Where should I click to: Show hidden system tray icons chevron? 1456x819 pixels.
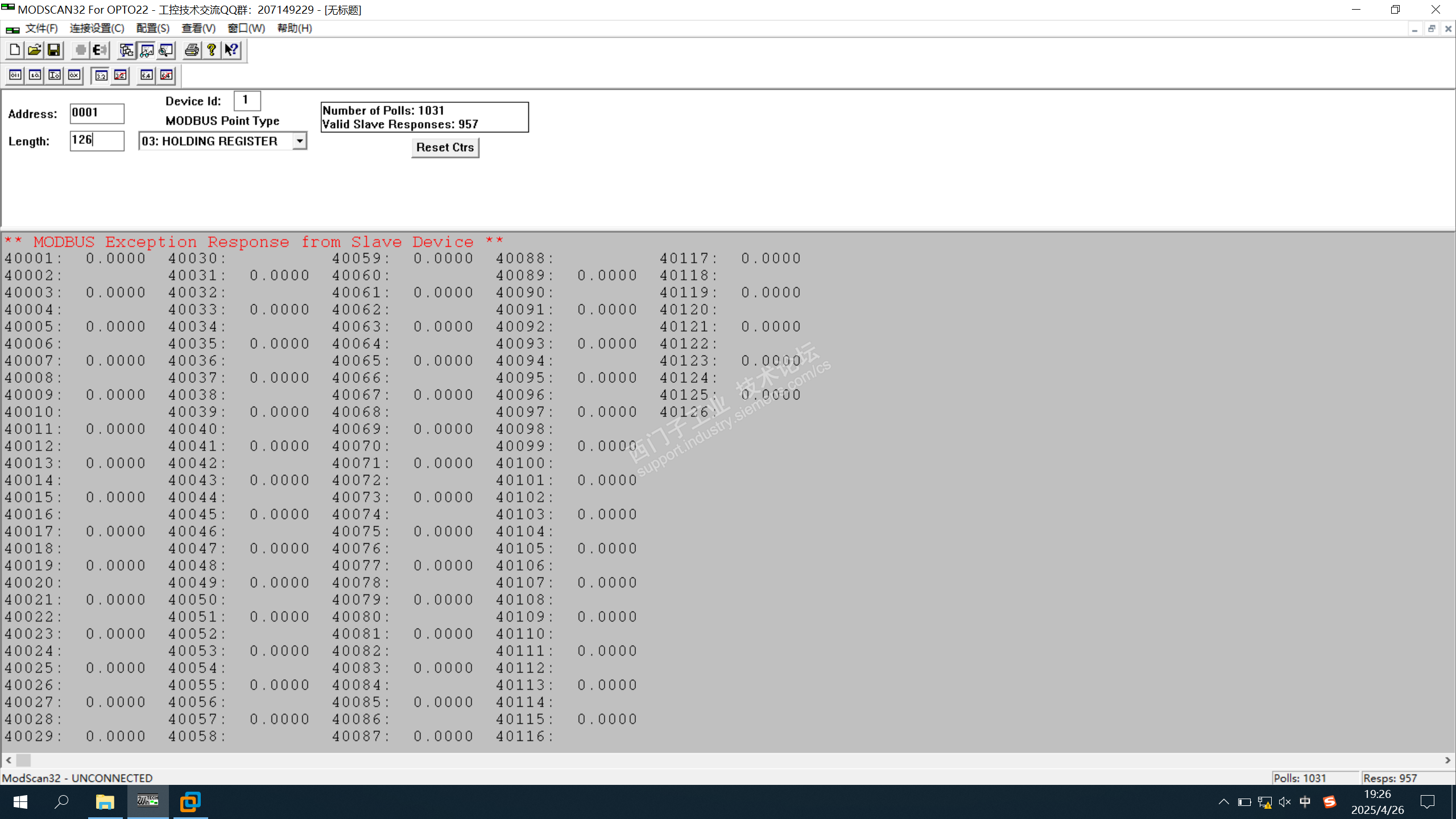click(1223, 802)
